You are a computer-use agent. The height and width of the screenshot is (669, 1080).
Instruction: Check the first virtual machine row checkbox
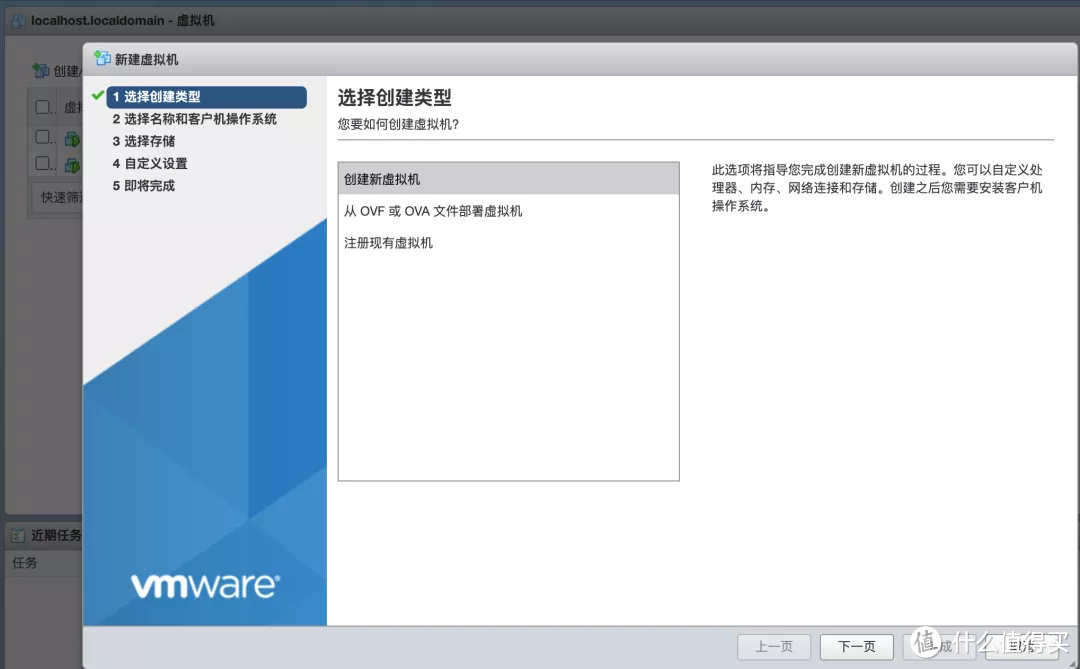(43, 137)
